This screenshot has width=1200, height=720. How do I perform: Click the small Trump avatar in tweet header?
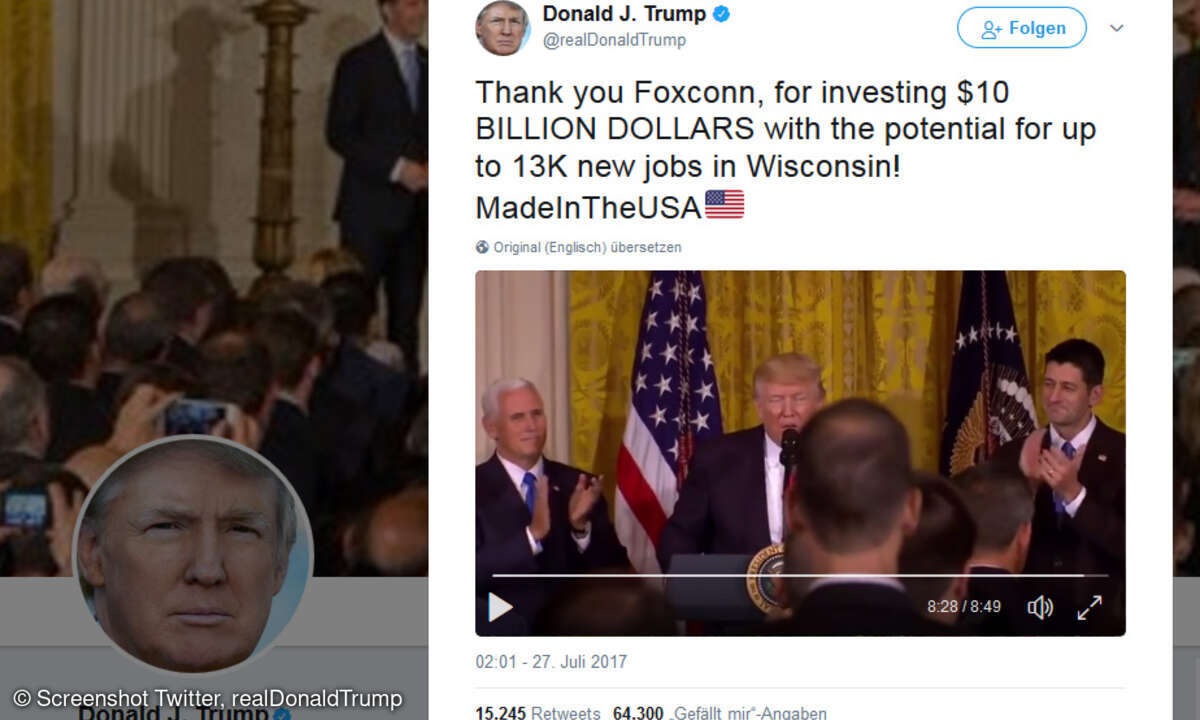502,27
